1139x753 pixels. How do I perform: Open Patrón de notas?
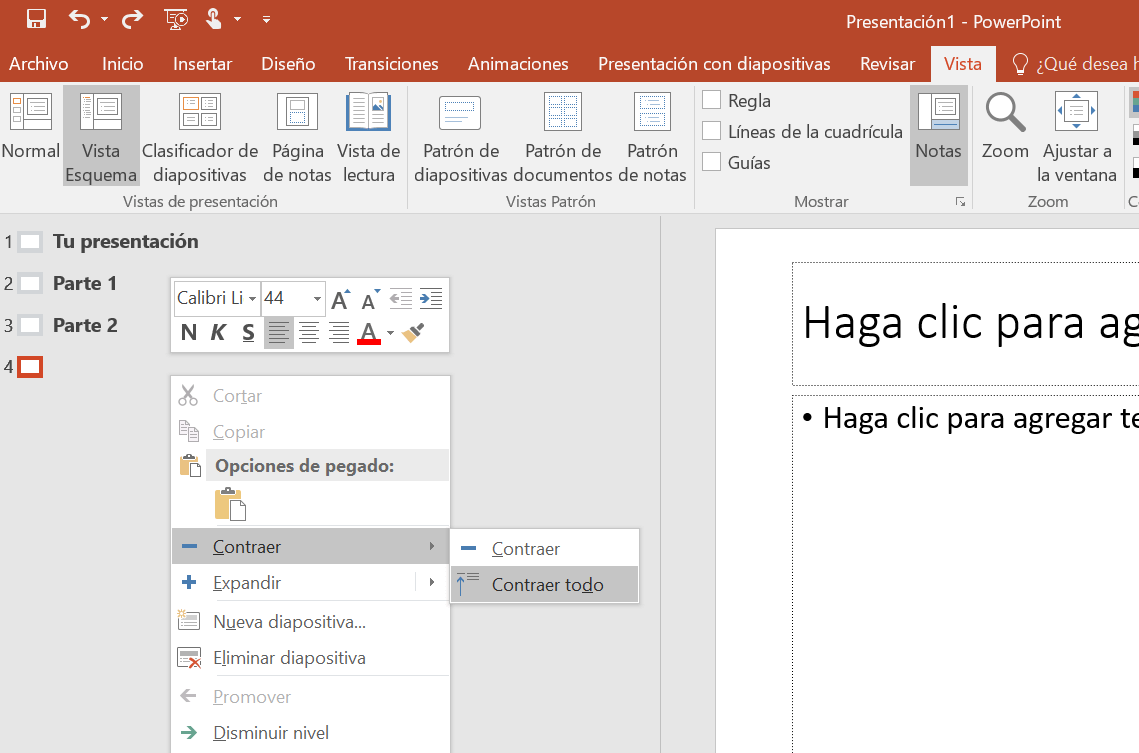point(652,137)
